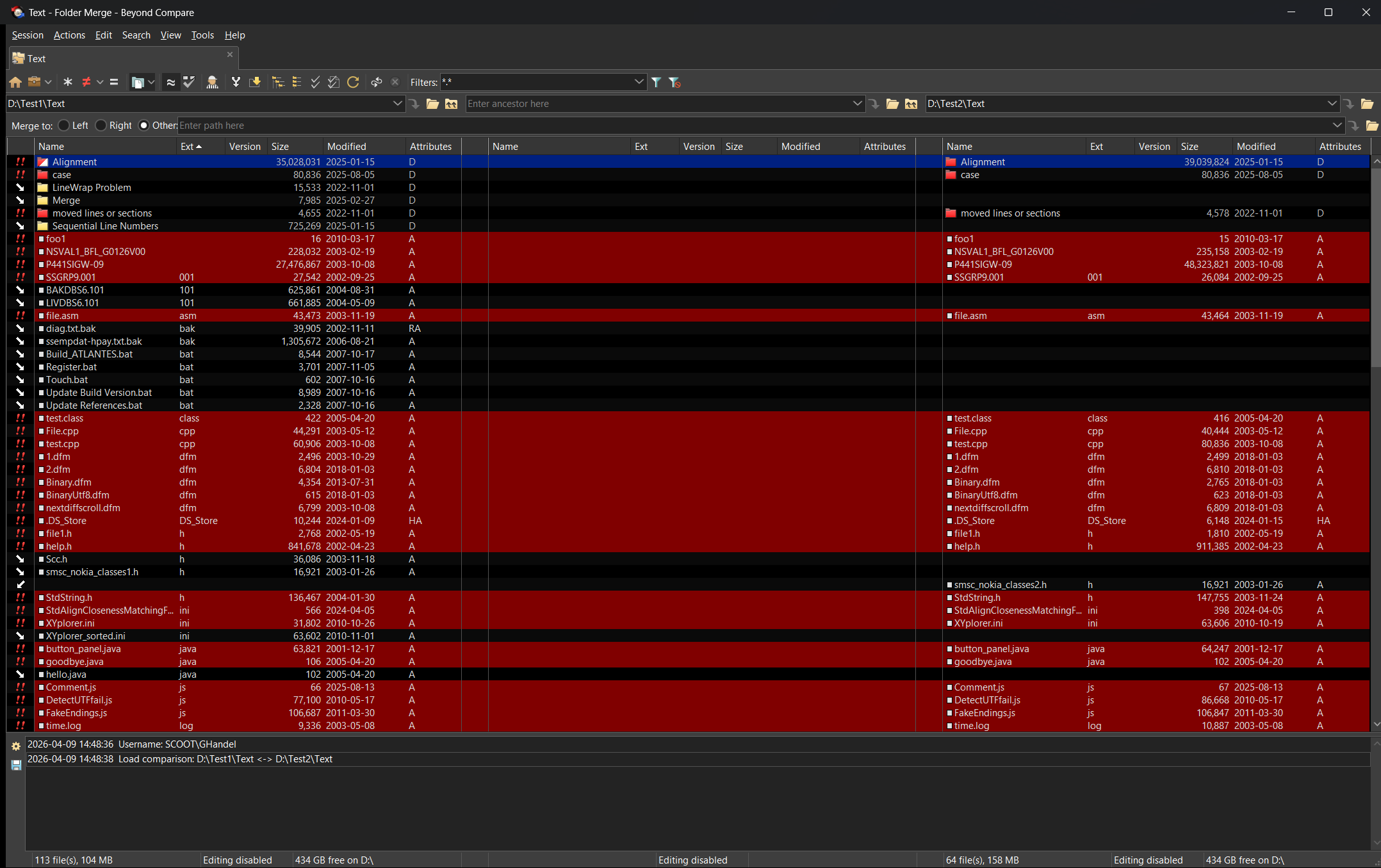This screenshot has width=1381, height=868.
Task: Click the Filters funnel icon
Action: pyautogui.click(x=657, y=82)
